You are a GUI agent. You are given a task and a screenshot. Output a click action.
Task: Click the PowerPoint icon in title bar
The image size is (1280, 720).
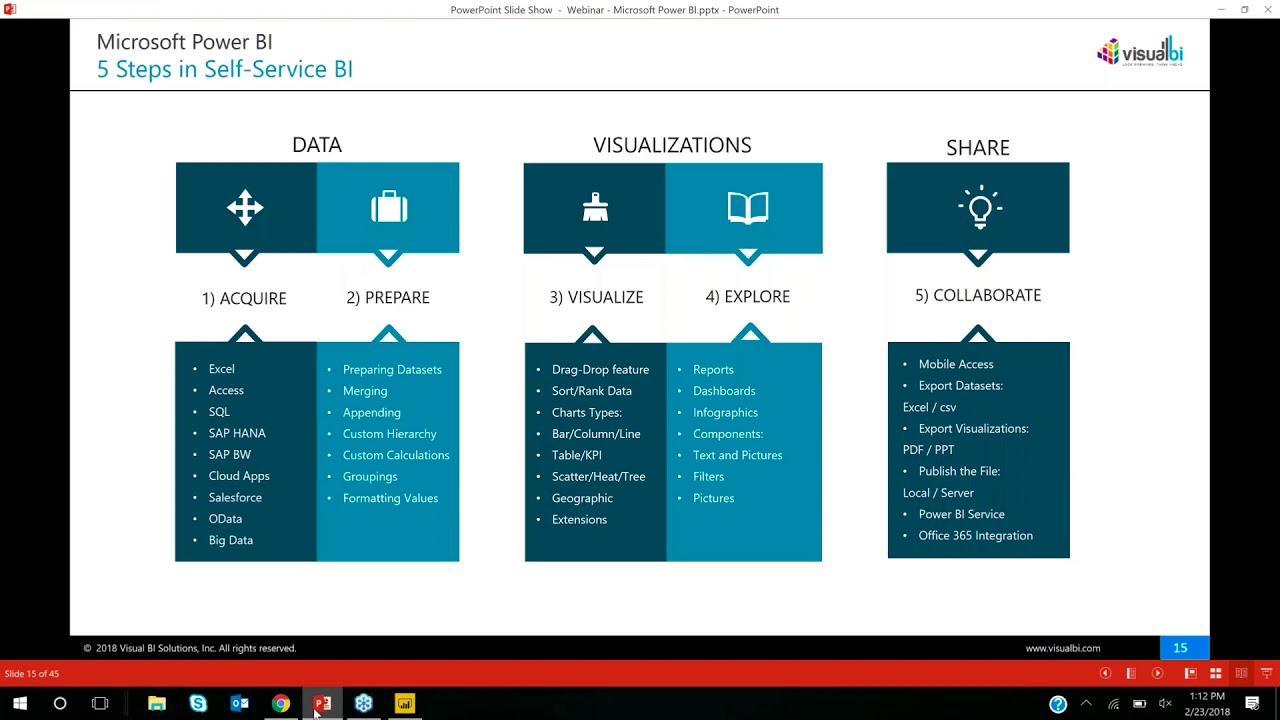coord(10,9)
